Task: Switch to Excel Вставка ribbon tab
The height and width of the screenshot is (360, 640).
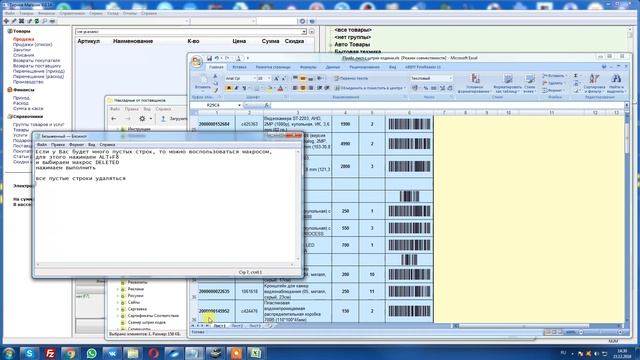Action: point(239,67)
